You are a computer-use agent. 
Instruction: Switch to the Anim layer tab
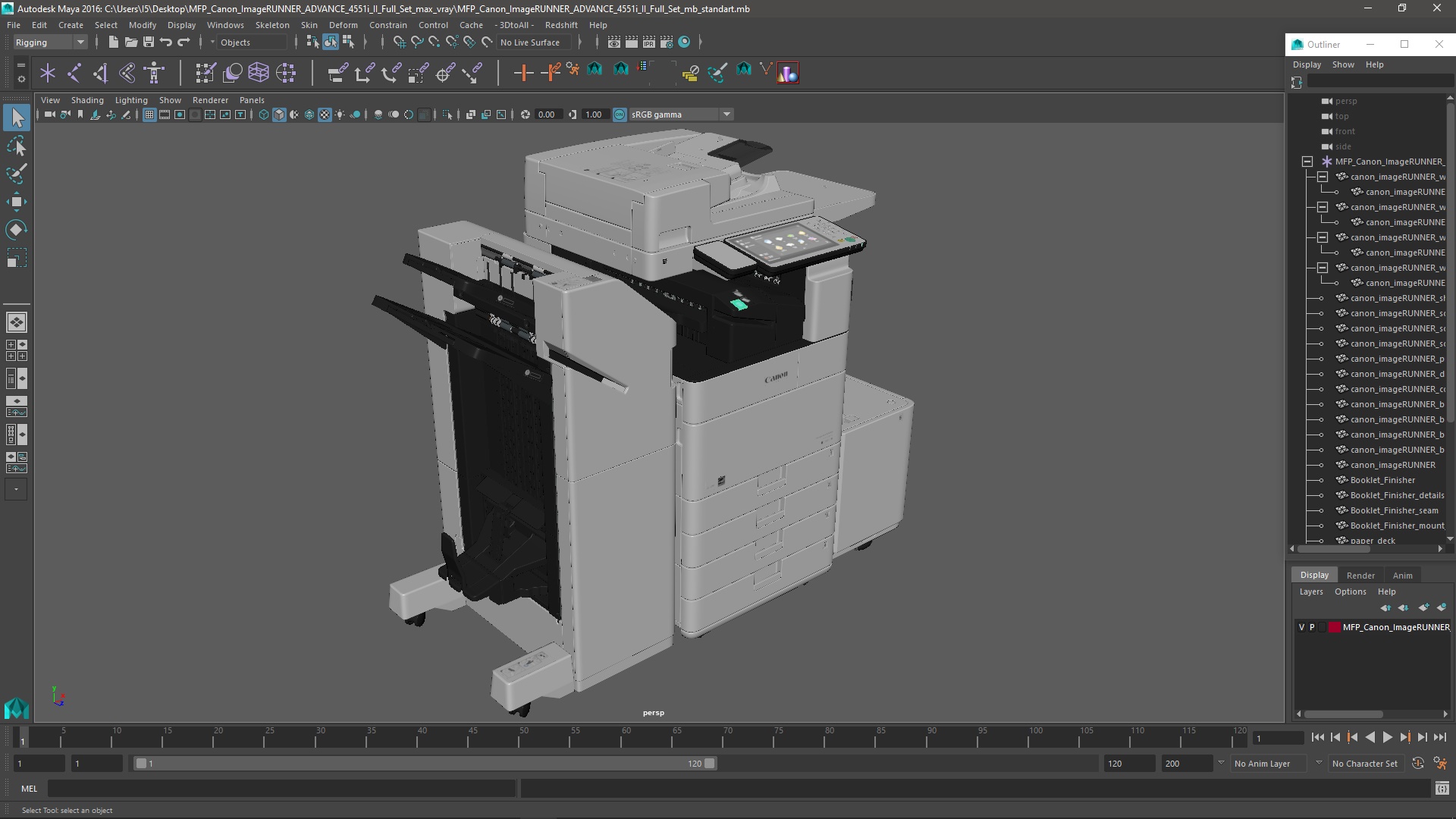[x=1402, y=576]
